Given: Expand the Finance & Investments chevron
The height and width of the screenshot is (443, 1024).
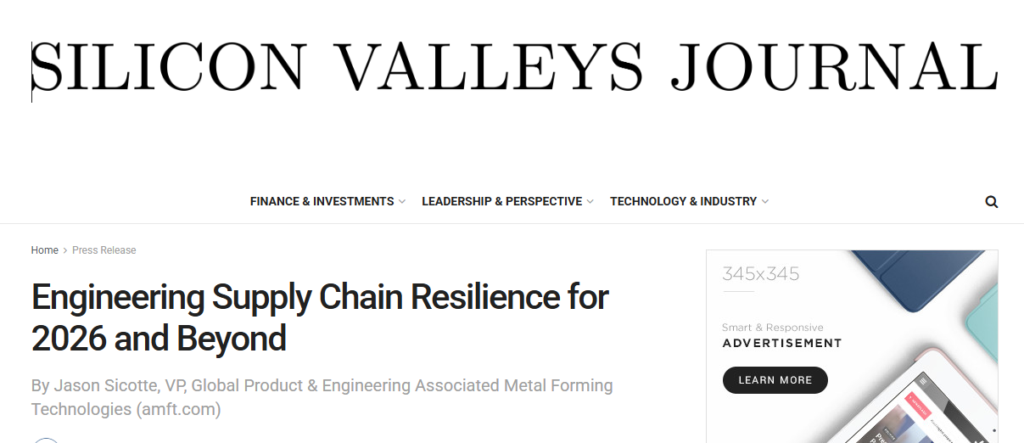Looking at the screenshot, I should (x=402, y=202).
